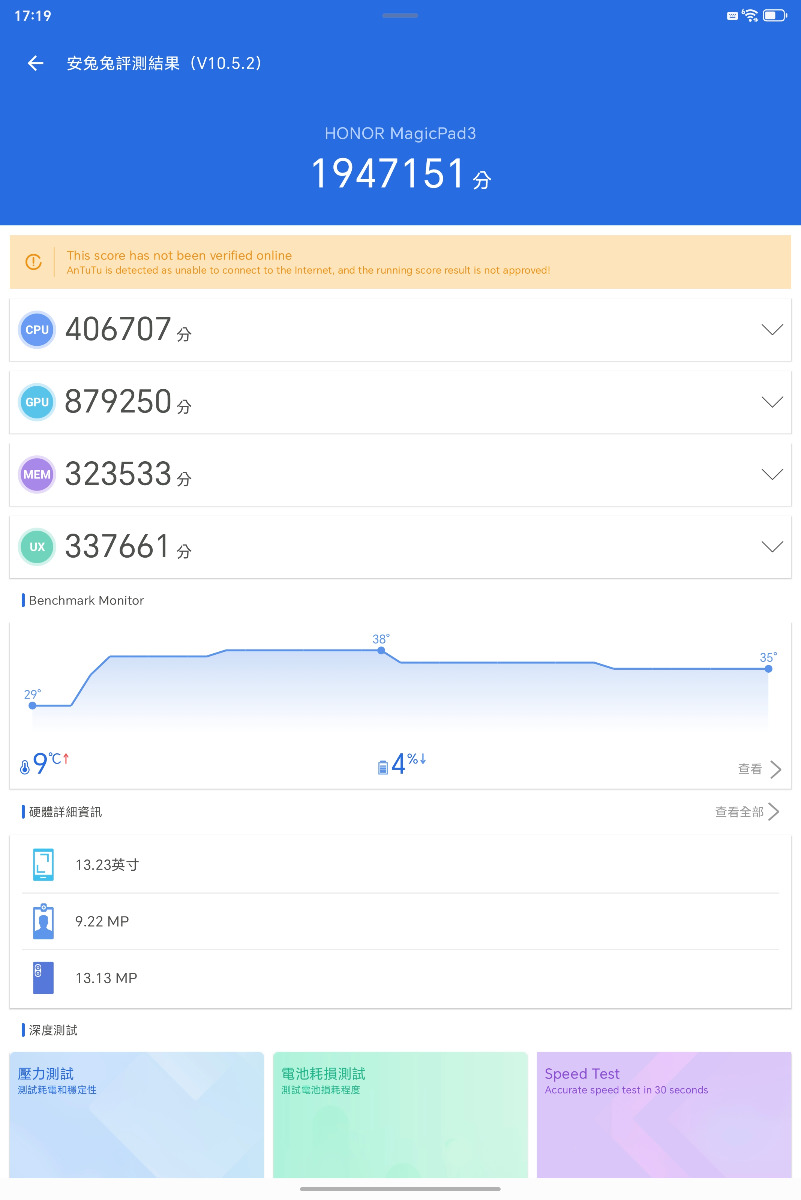Screen dimensions: 801x1200
Task: Open the 電池耗損測試 battery test card
Action: pyautogui.click(x=400, y=1114)
